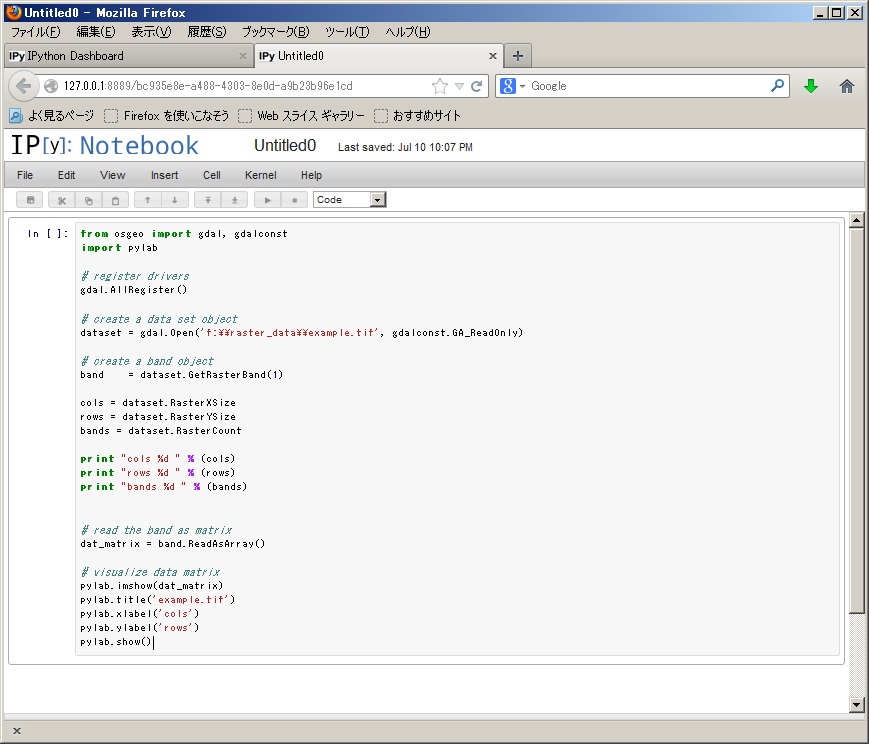Click the Save notebook toolbar icon
This screenshot has width=869, height=744.
[29, 200]
